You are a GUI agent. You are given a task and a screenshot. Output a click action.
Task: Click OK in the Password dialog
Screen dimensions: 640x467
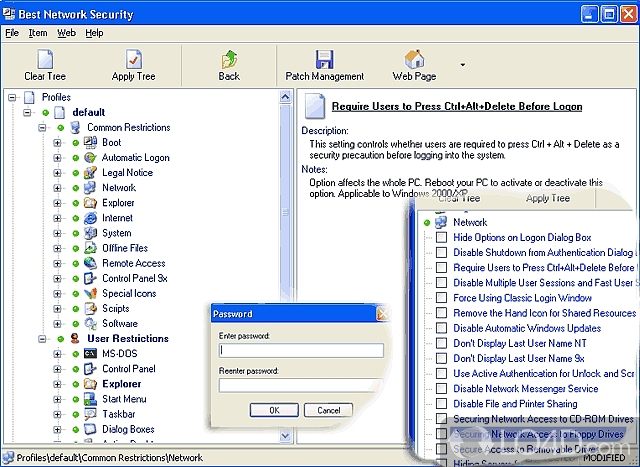(274, 410)
